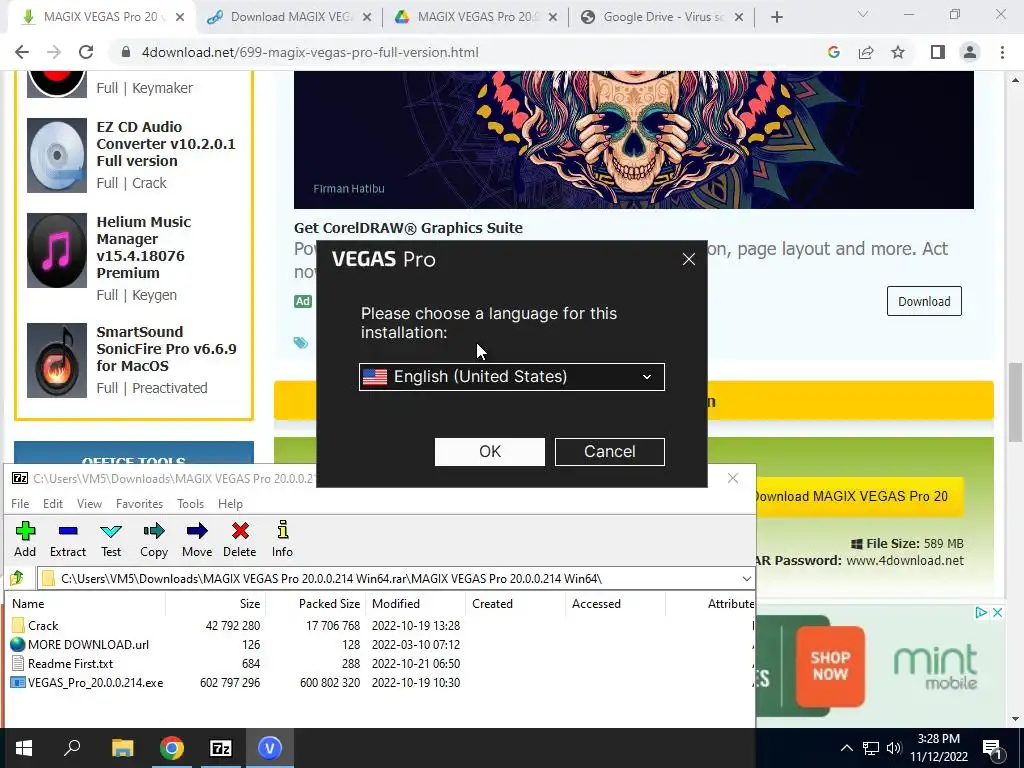Open the 7-Zip Help menu
Viewport: 1024px width, 768px height.
(x=230, y=504)
